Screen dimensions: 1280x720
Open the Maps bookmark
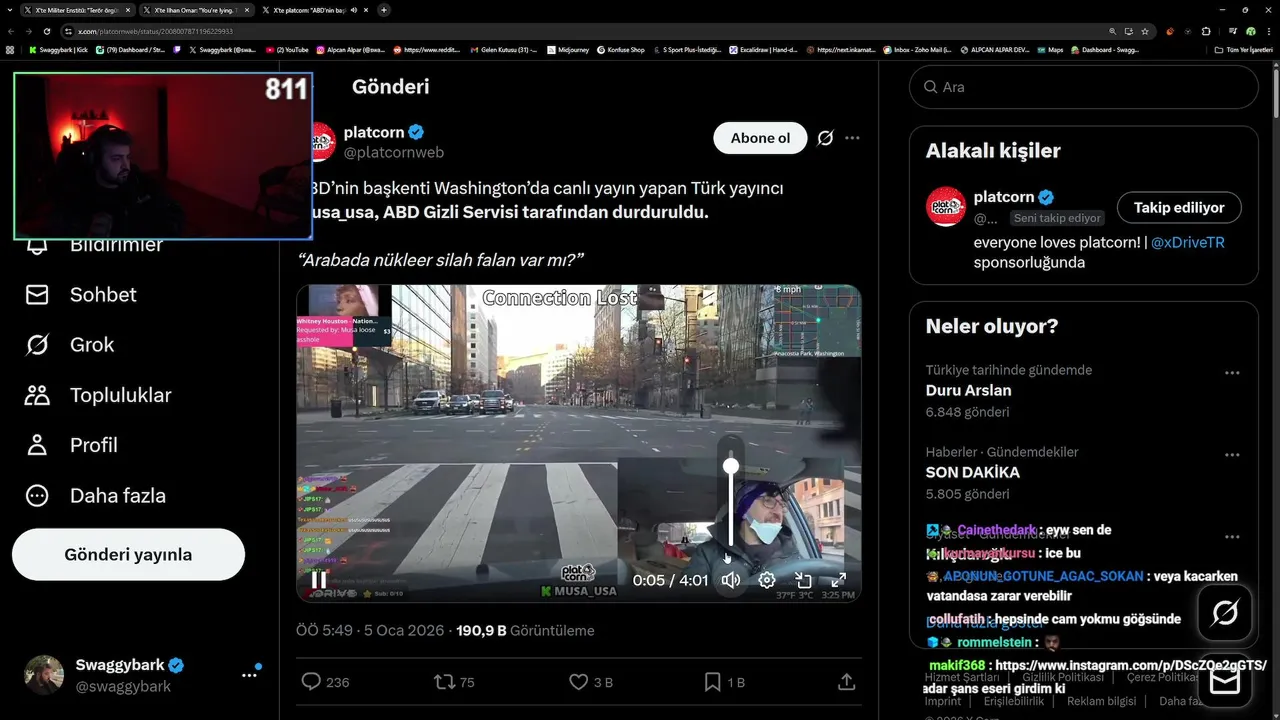1049,49
